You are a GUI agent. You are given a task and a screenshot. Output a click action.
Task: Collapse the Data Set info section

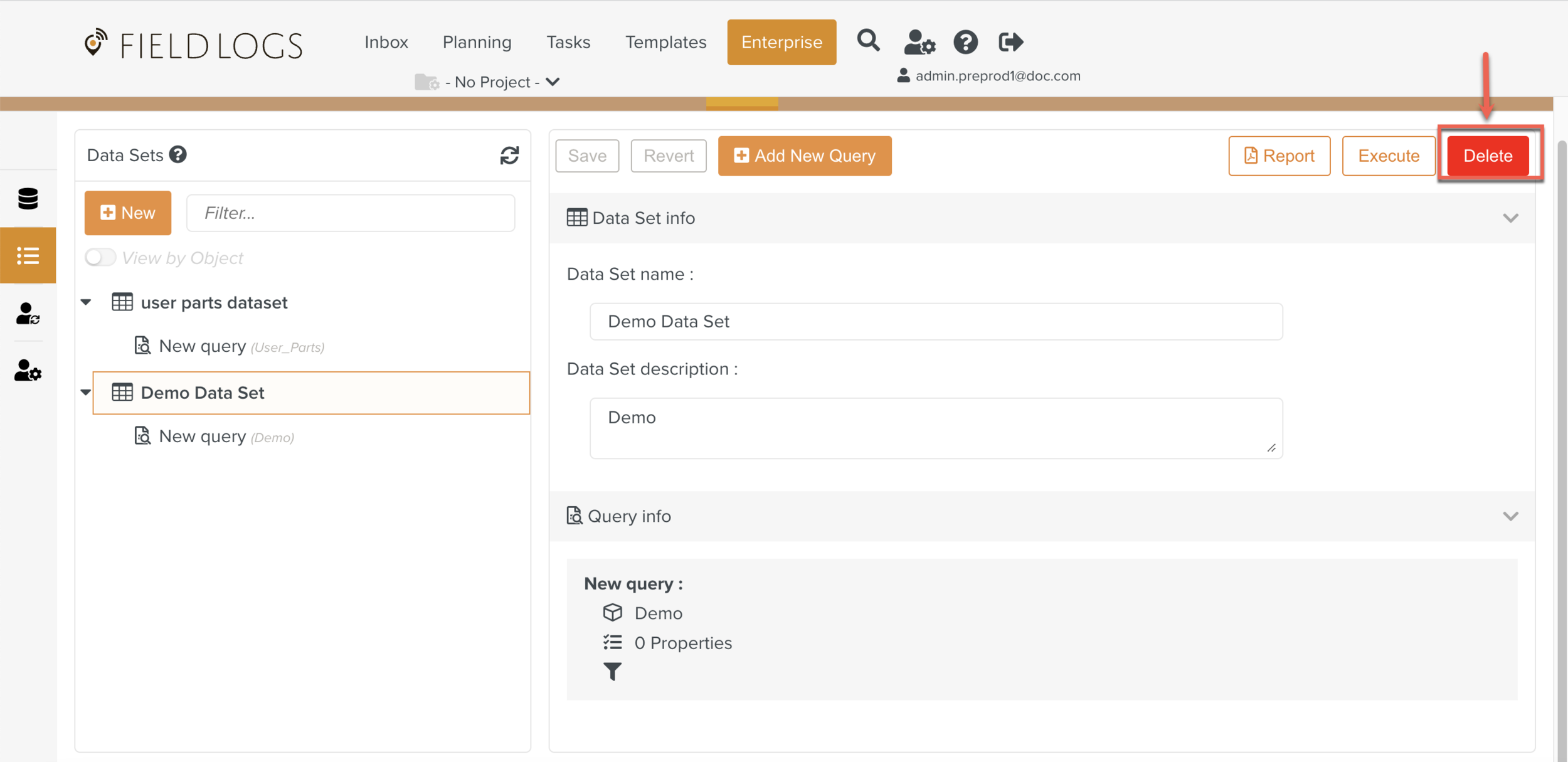[x=1510, y=218]
